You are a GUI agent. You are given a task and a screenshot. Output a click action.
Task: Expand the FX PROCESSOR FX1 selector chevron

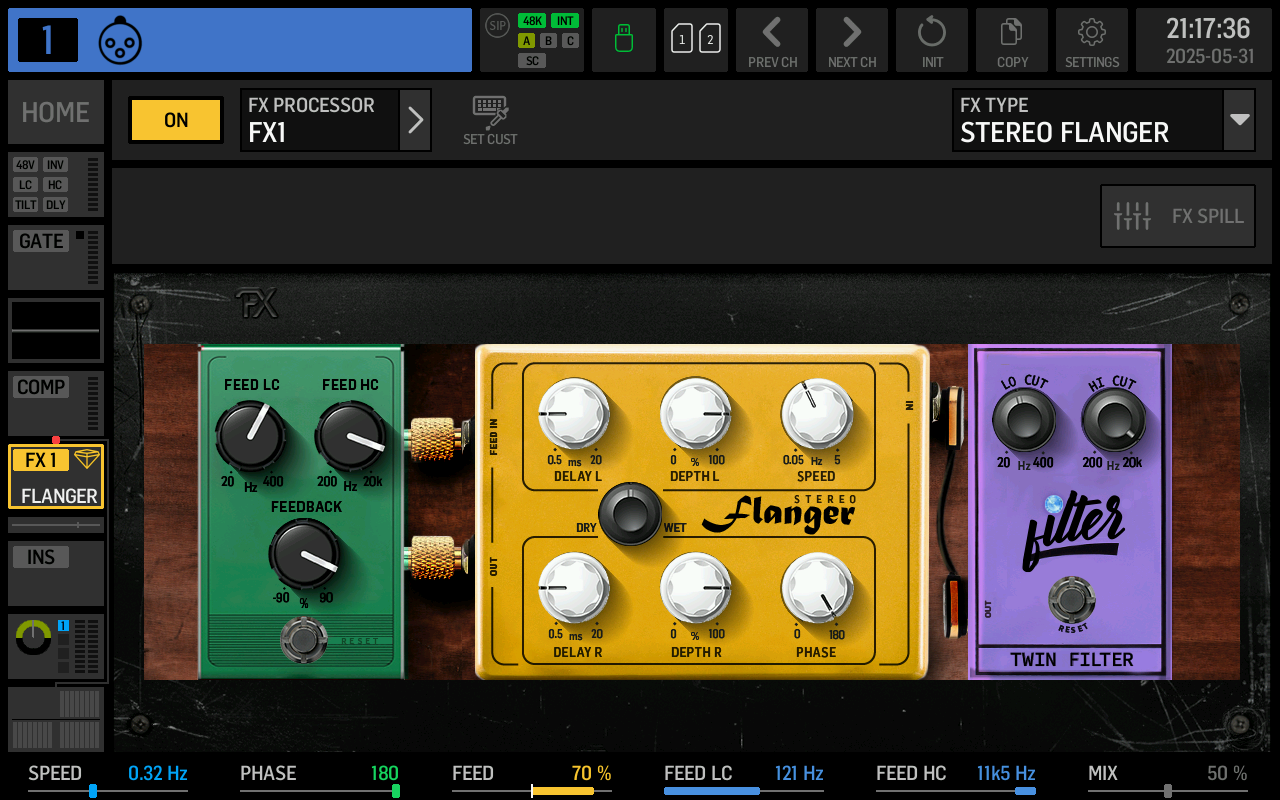tap(416, 119)
